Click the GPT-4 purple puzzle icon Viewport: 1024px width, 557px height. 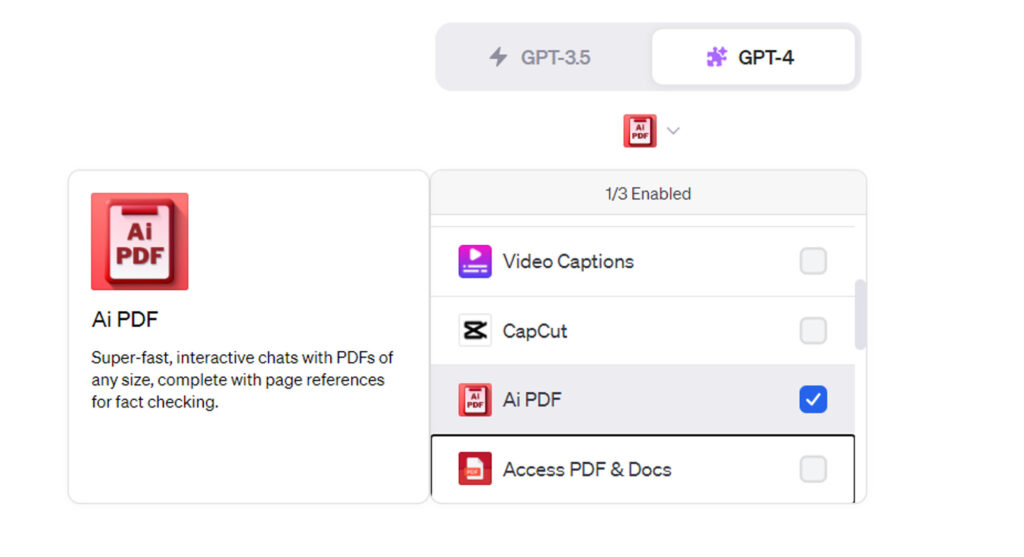click(717, 57)
